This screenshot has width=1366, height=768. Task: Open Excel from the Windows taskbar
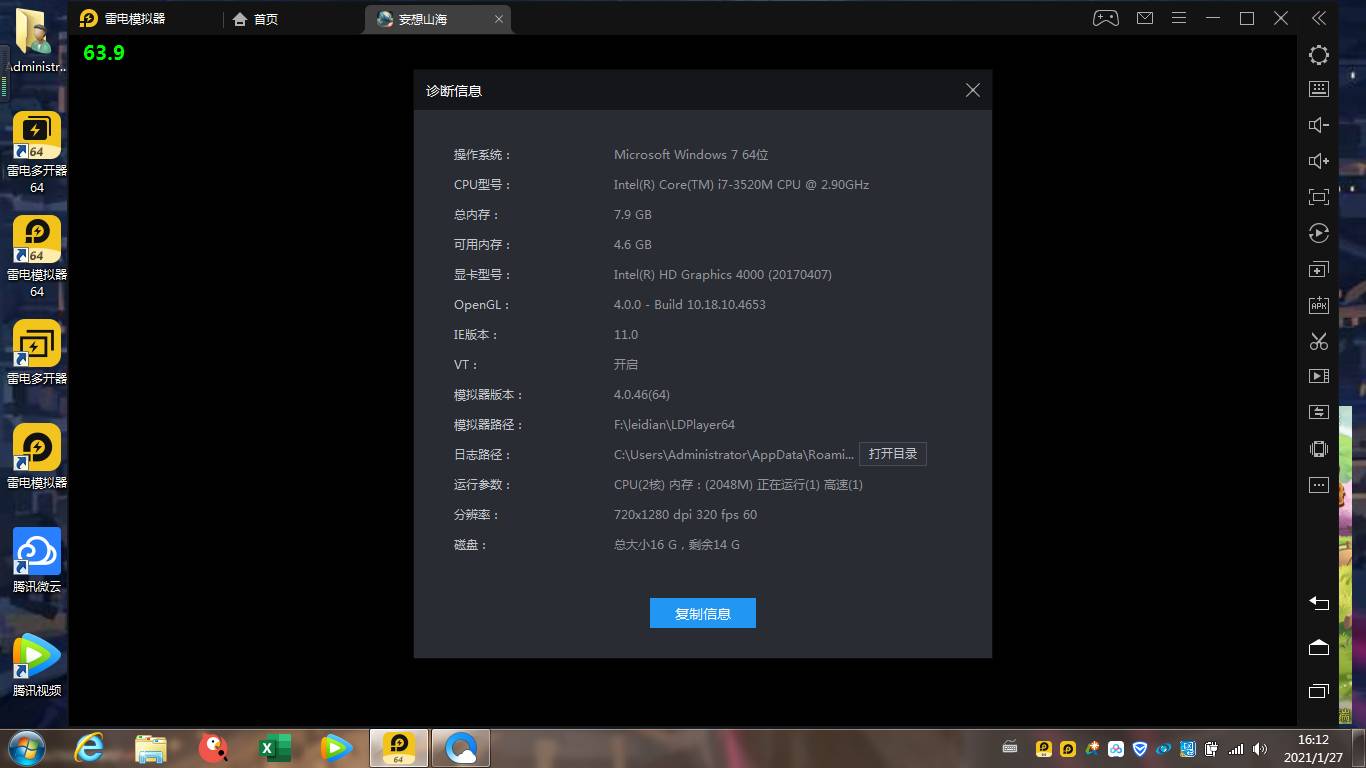pos(274,748)
